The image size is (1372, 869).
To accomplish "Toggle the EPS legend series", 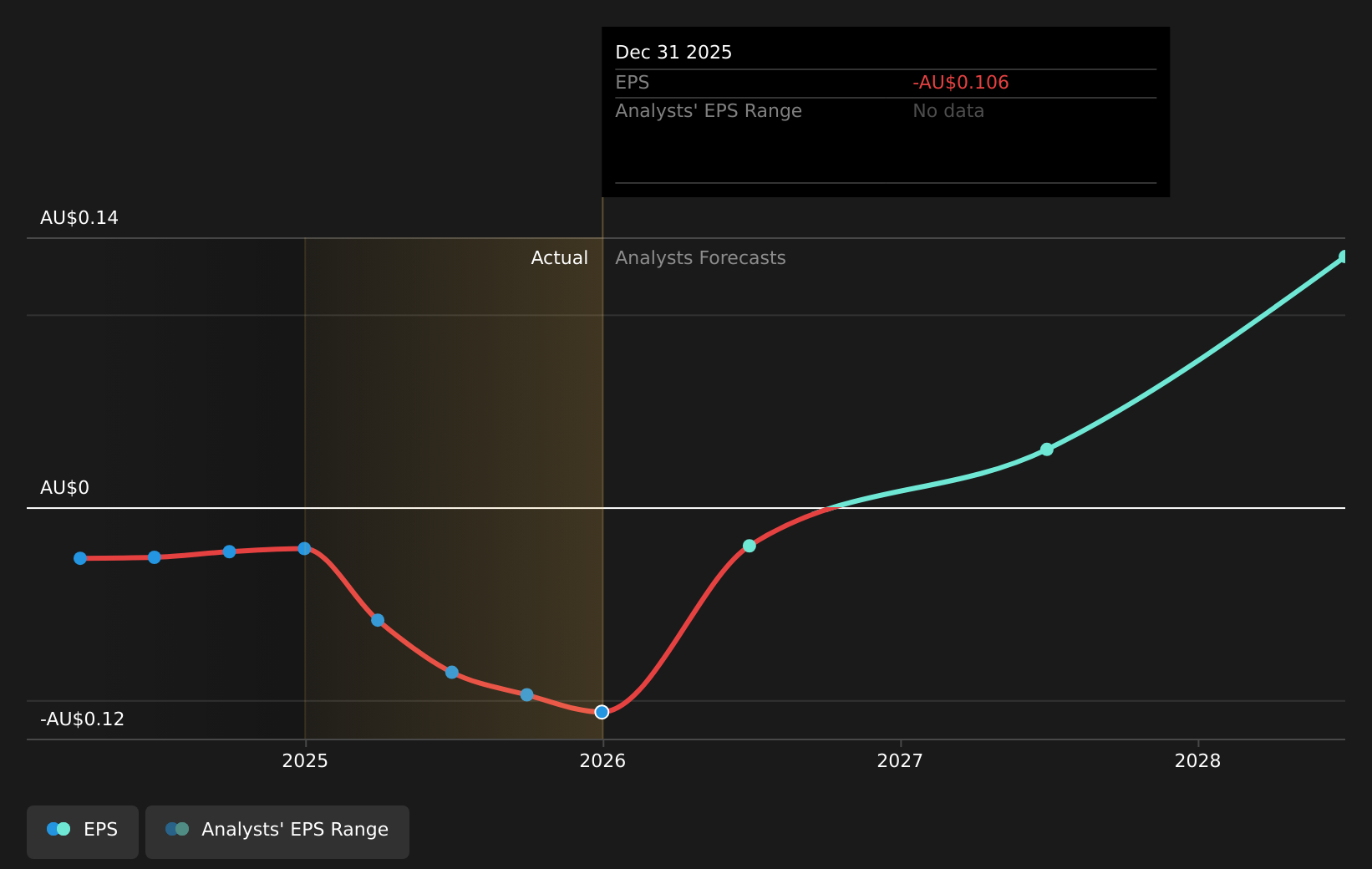I will (x=83, y=831).
